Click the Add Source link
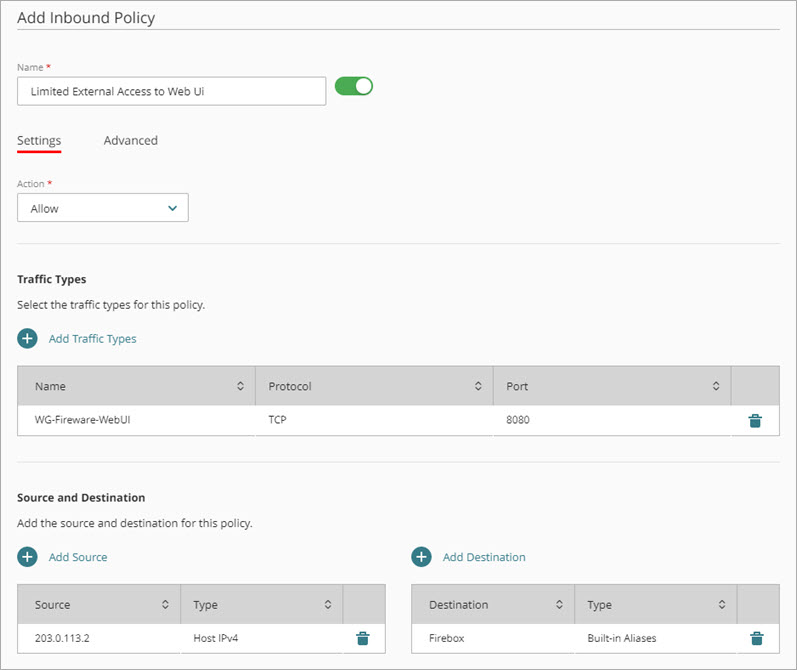This screenshot has width=797, height=670. pyautogui.click(x=78, y=557)
